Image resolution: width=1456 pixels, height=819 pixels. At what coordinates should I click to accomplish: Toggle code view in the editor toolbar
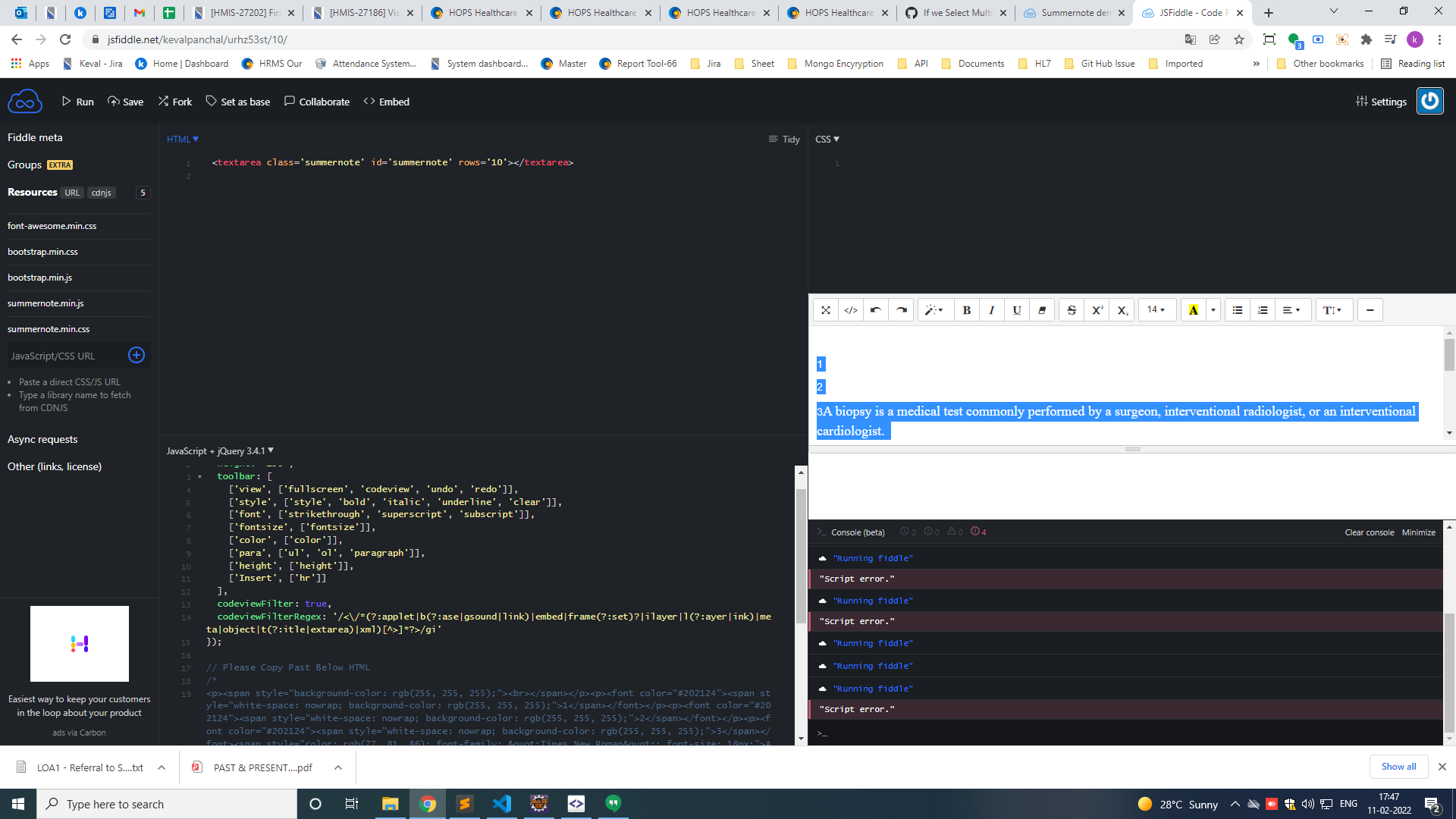(x=851, y=310)
